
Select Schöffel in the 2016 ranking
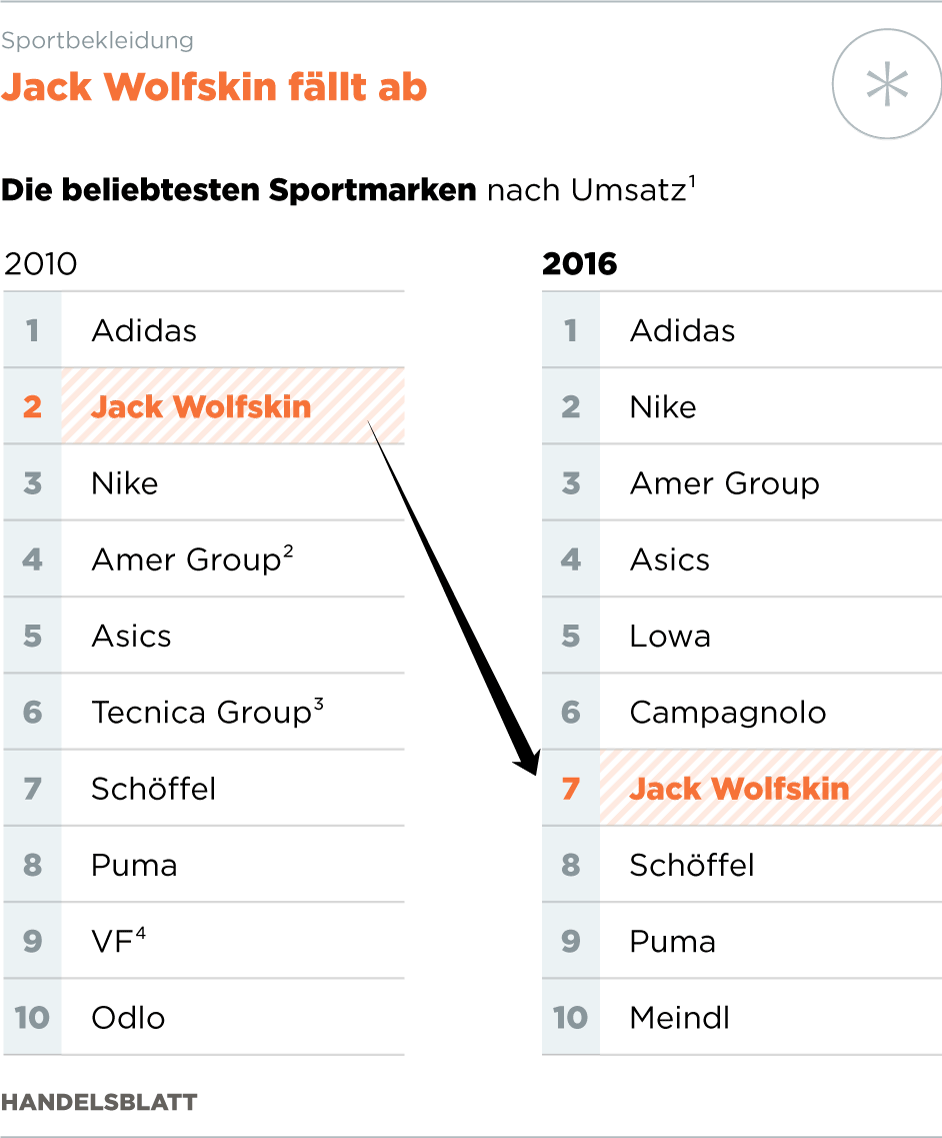coord(692,865)
